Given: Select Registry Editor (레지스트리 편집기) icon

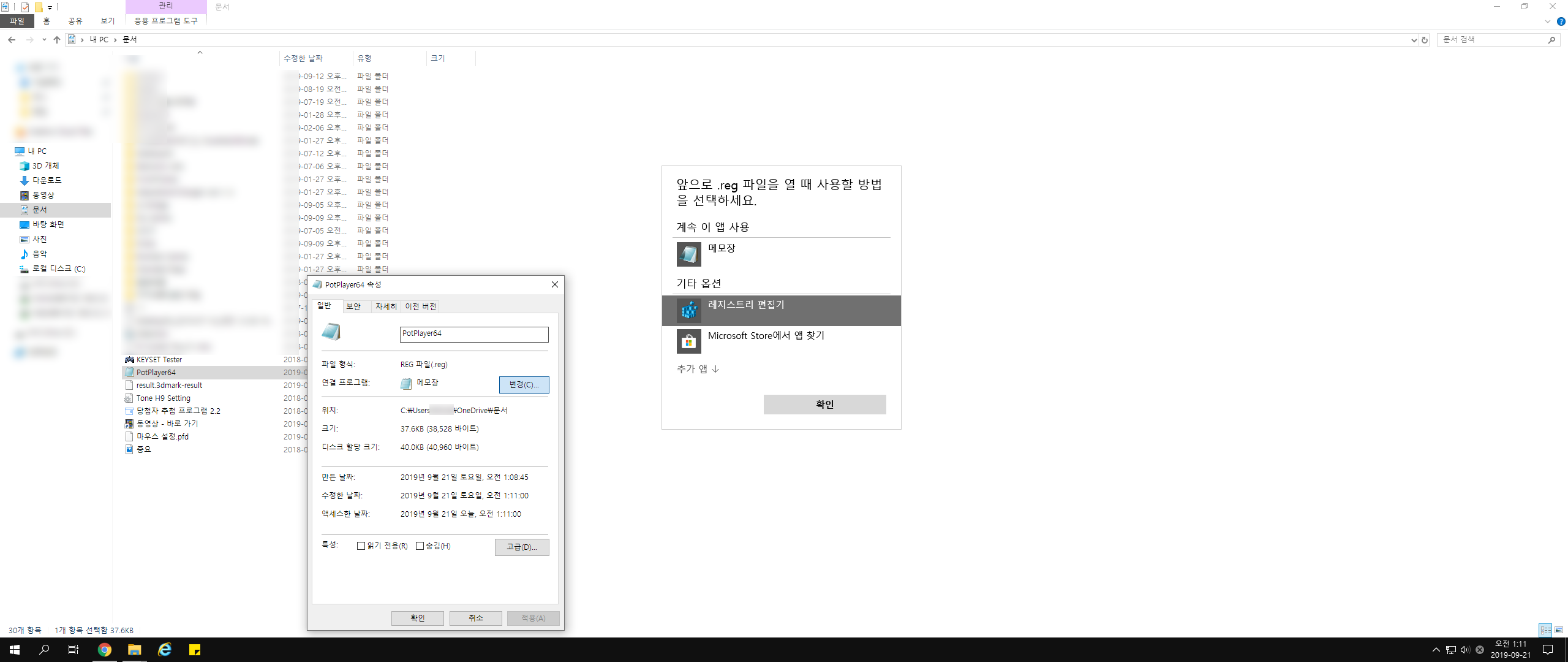Looking at the screenshot, I should tap(688, 311).
